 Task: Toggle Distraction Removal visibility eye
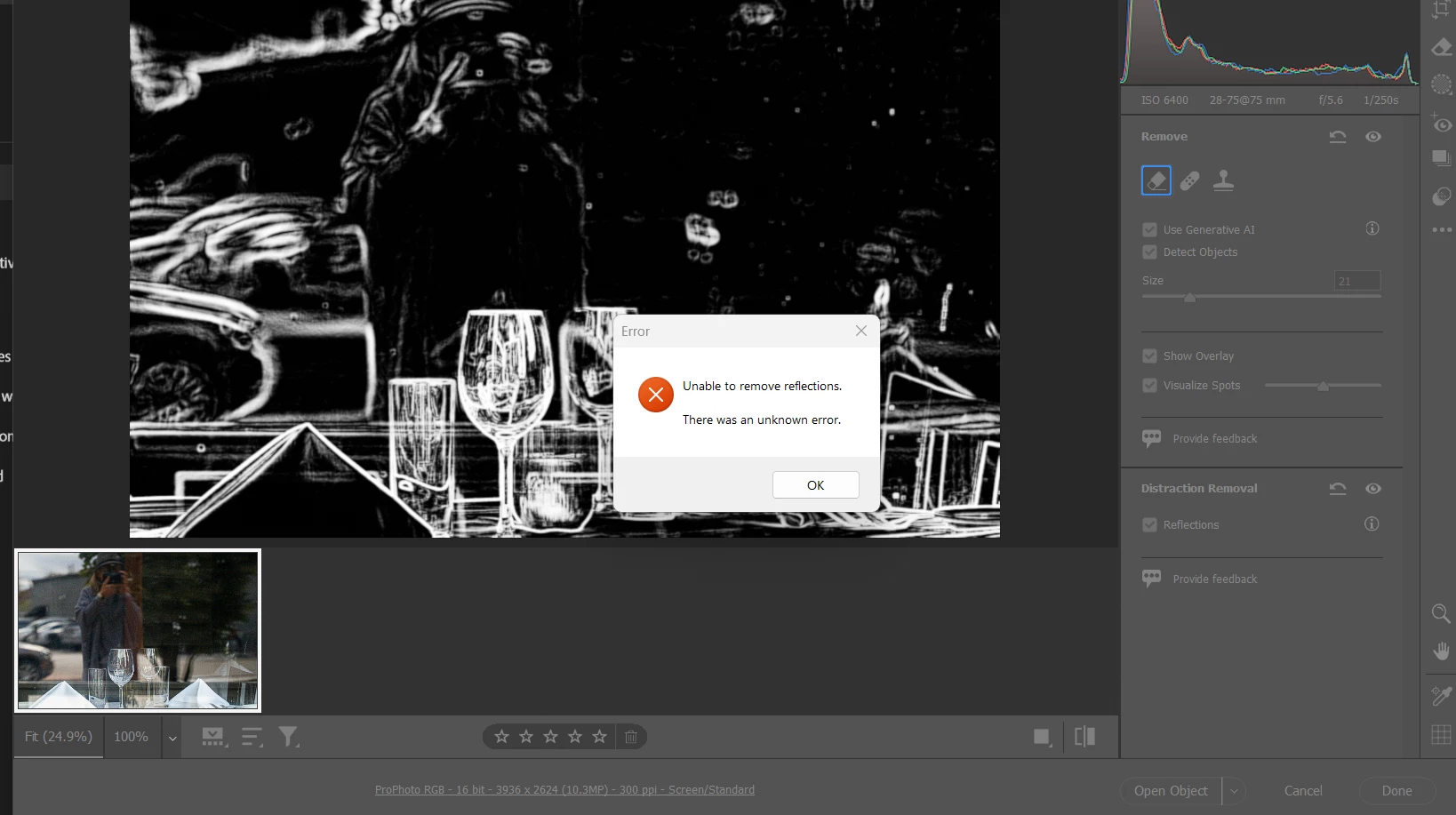tap(1372, 489)
